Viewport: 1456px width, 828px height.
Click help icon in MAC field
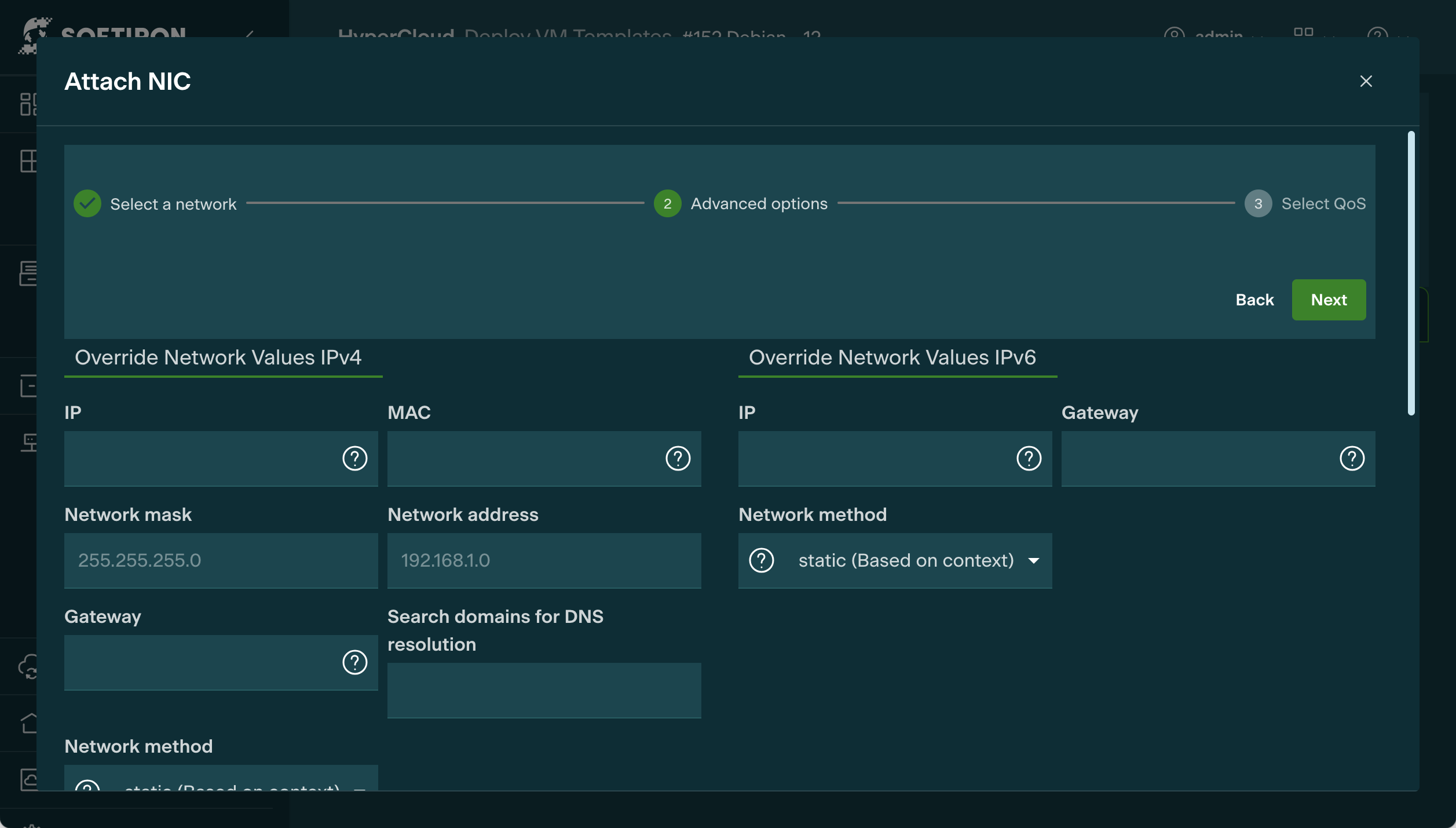[678, 458]
